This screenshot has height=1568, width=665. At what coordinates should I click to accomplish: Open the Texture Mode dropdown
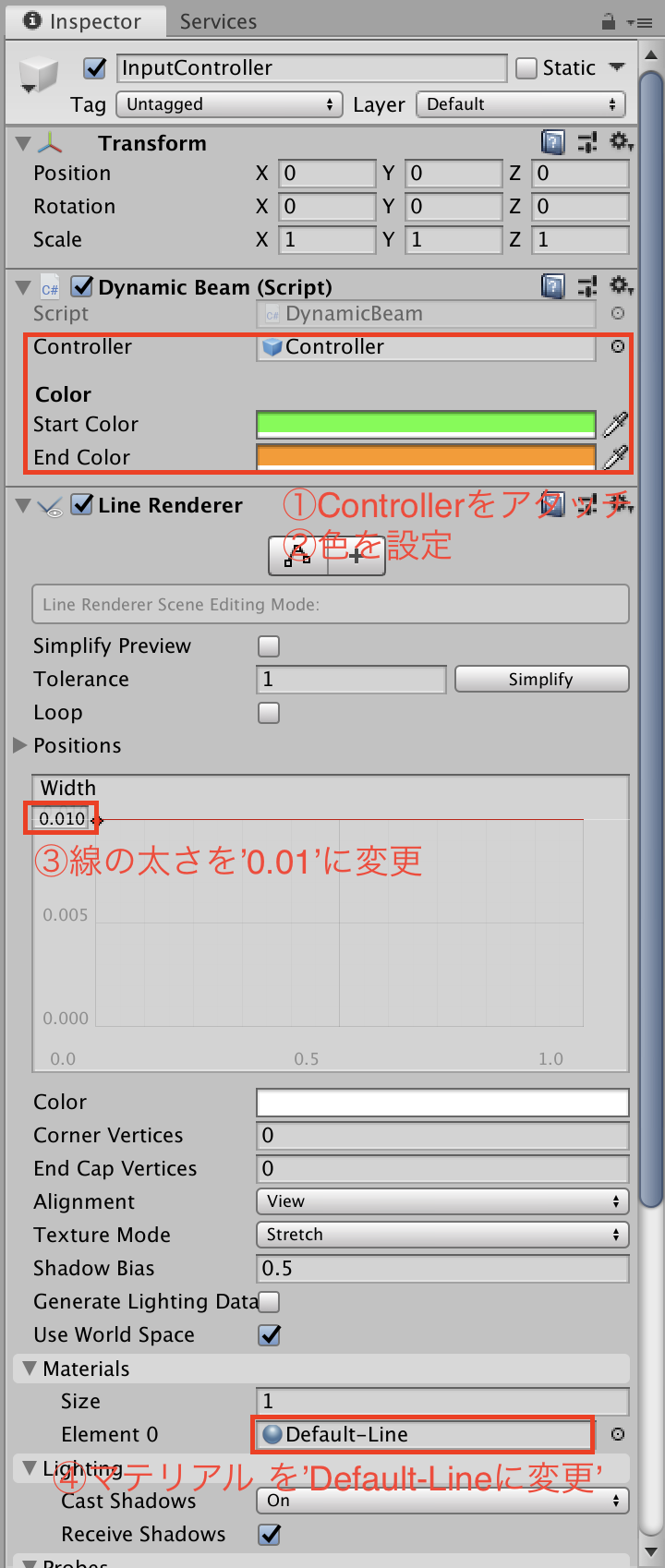[x=442, y=1235]
